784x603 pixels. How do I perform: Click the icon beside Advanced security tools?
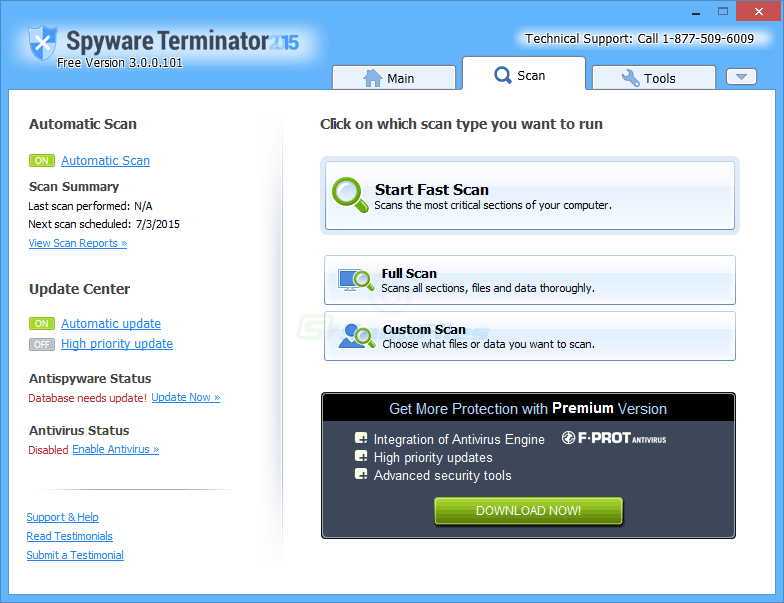point(361,474)
